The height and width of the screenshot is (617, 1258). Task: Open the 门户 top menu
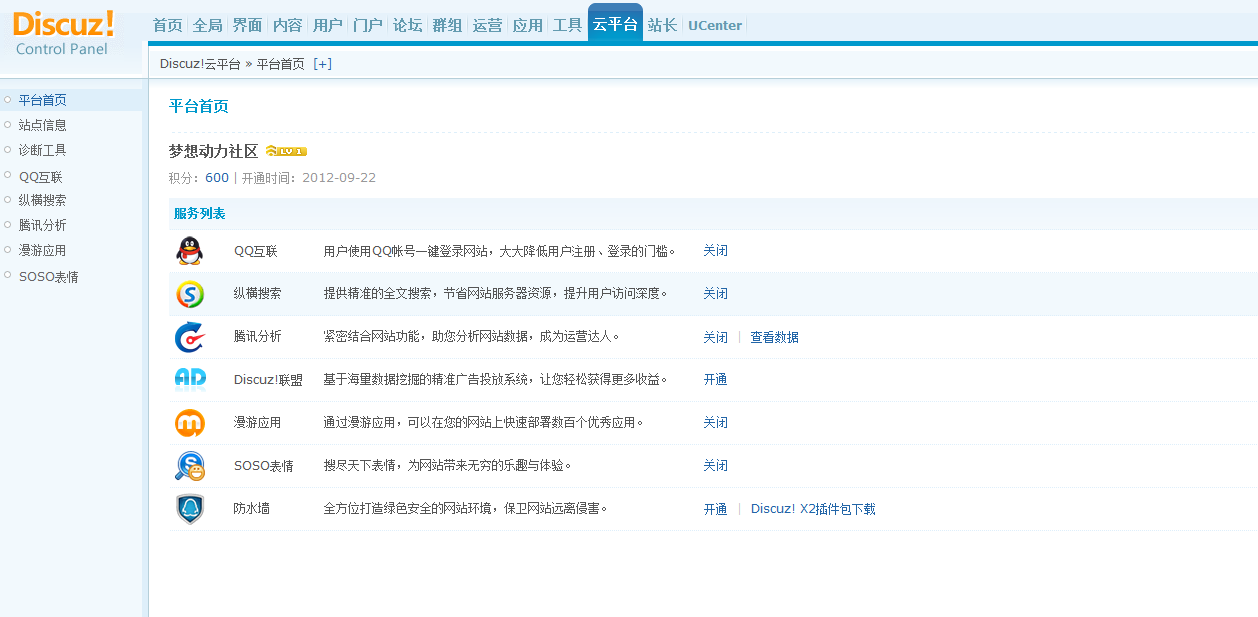[368, 25]
